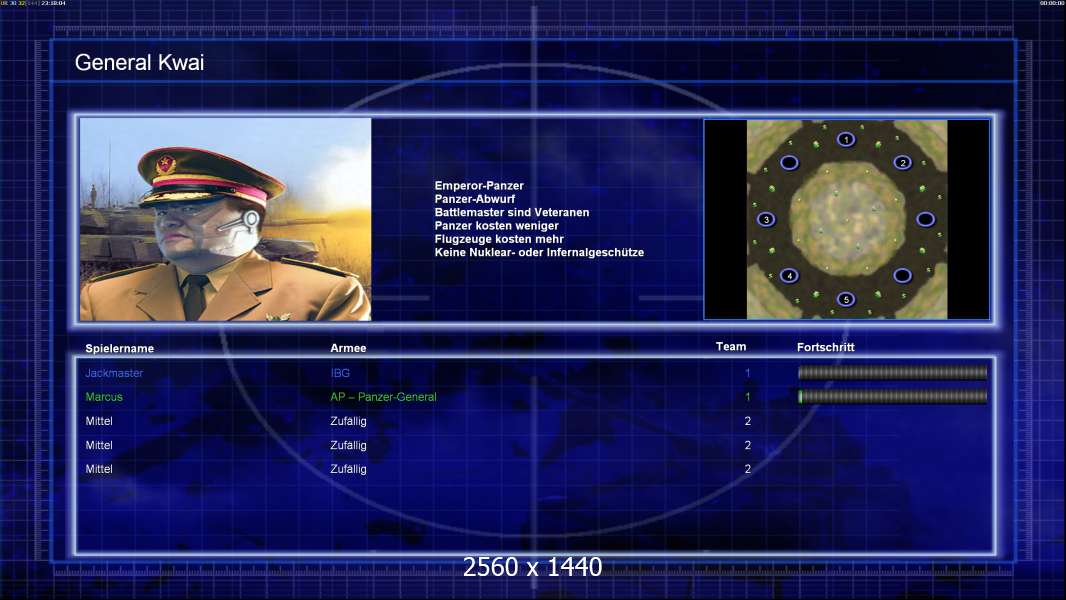Select start position 5 on the map
The height and width of the screenshot is (600, 1066).
click(846, 299)
